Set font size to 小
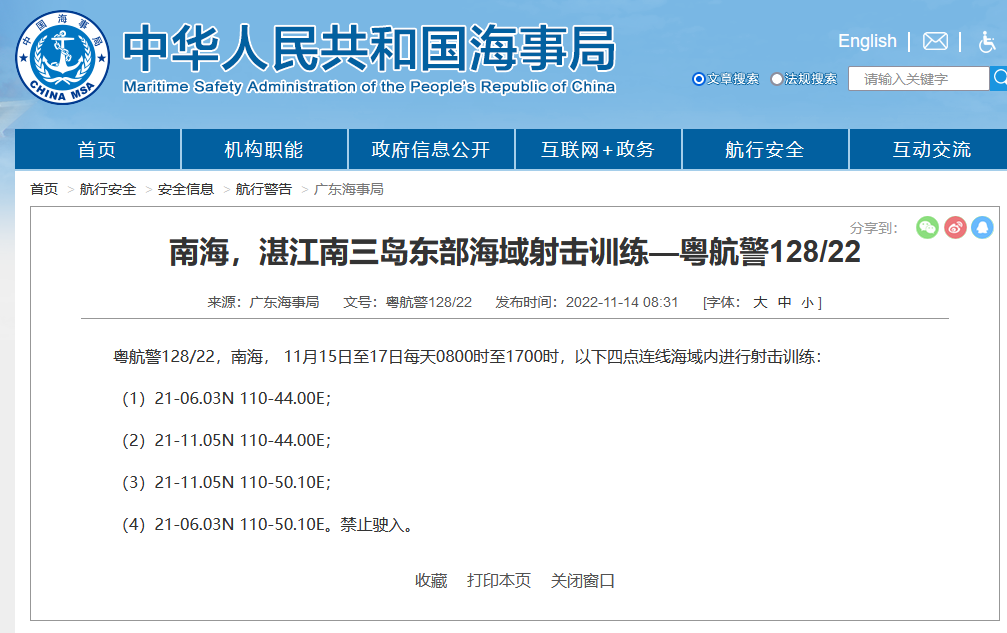The width and height of the screenshot is (1007, 633). (x=807, y=302)
